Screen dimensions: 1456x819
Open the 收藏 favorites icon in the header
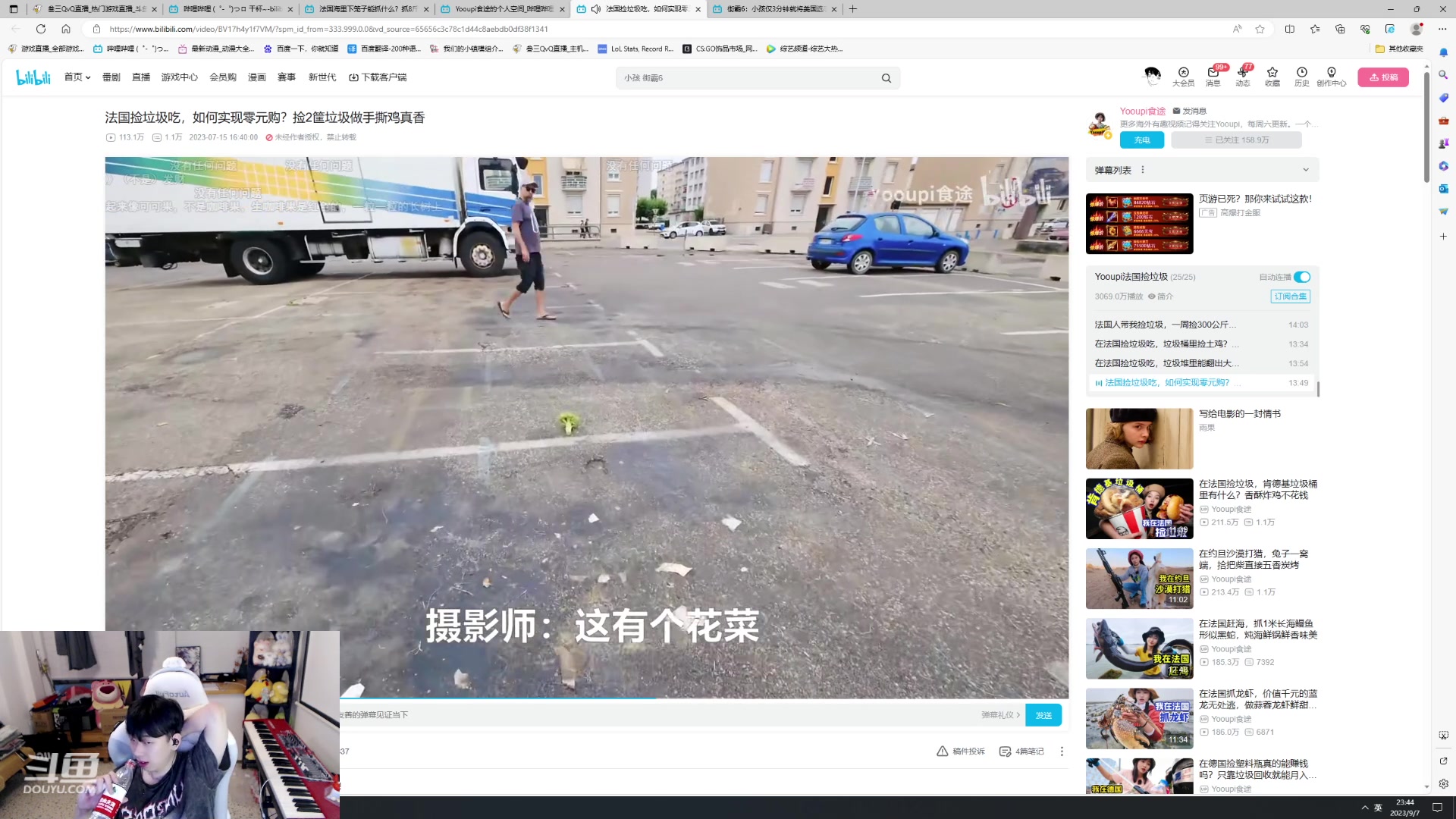point(1272,77)
